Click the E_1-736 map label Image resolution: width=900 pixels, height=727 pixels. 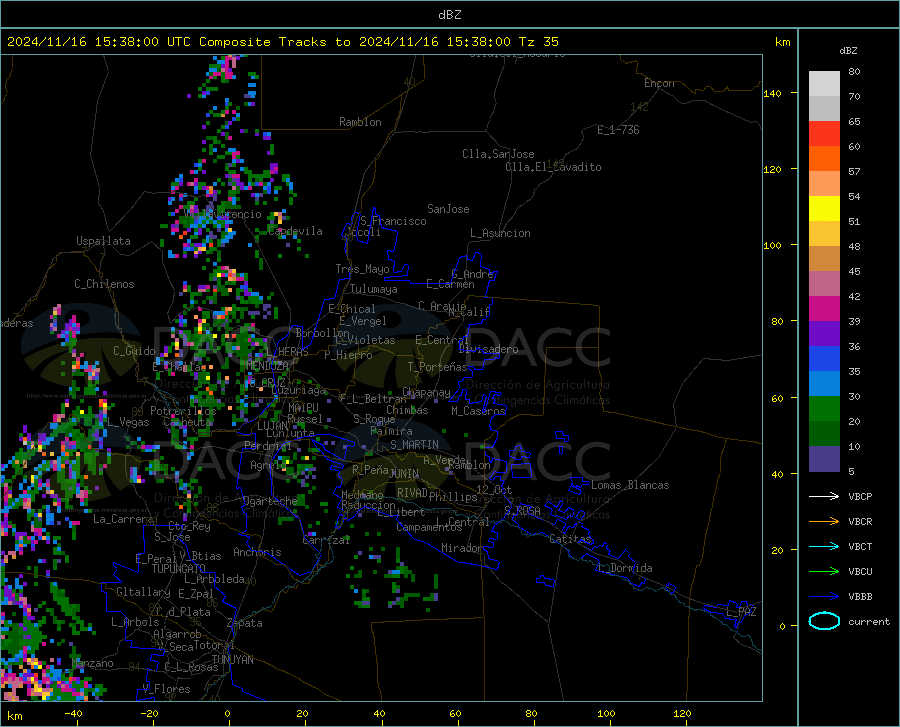(618, 130)
